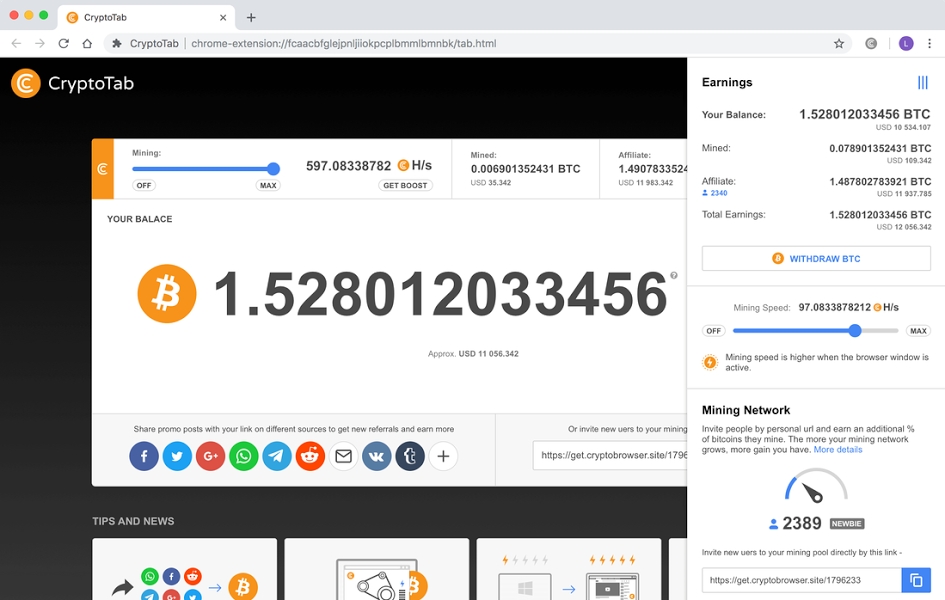The image size is (945, 600).
Task: Click the extension puzzle icon in address bar
Action: (x=117, y=43)
